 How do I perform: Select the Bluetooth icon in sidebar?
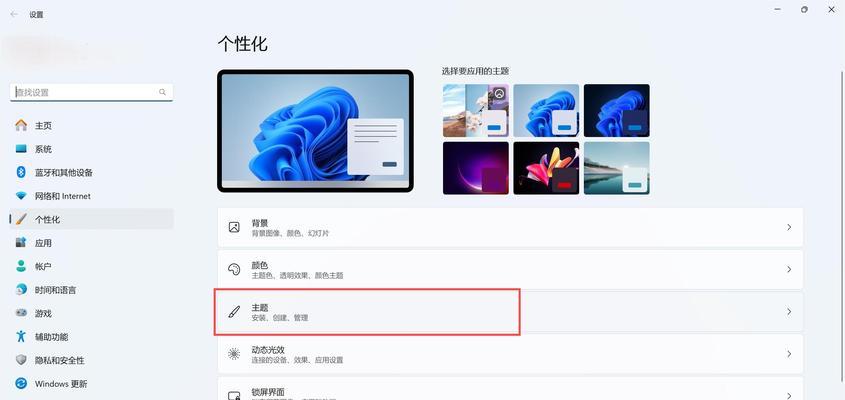21,173
